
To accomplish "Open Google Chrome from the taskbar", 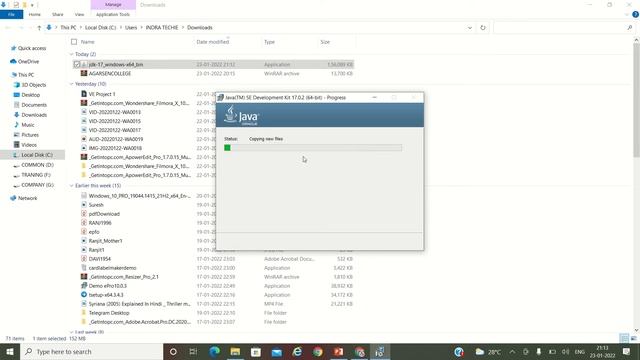I will [x=318, y=351].
